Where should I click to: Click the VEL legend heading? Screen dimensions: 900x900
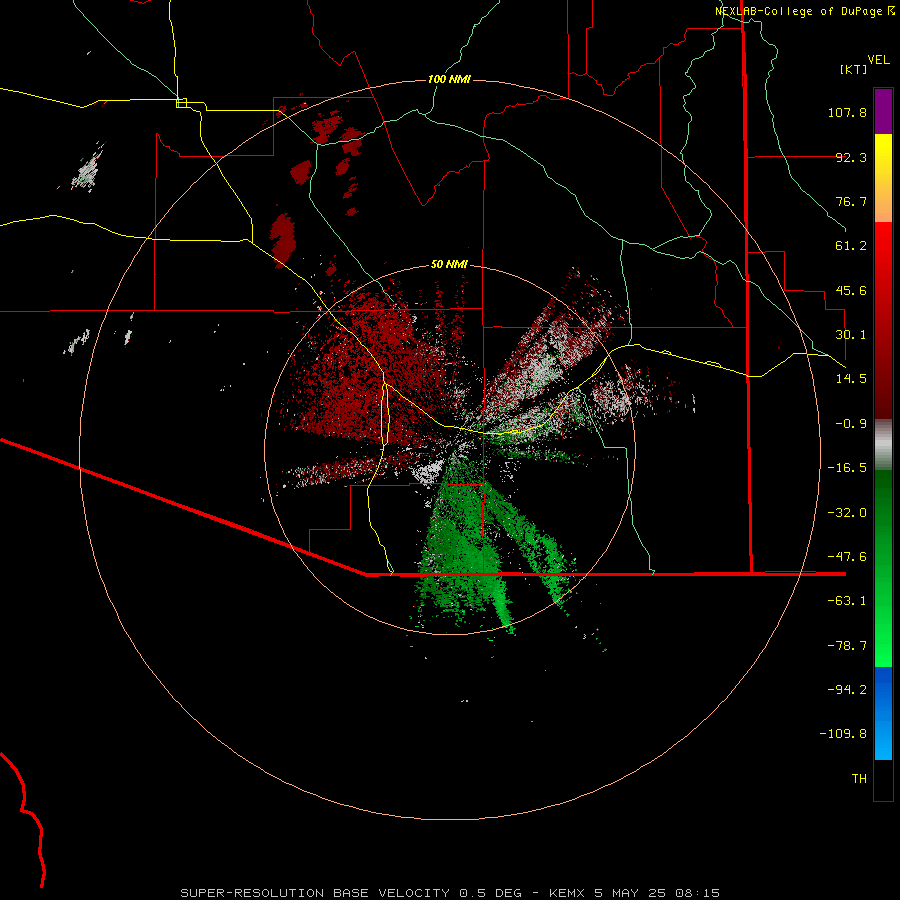[x=879, y=60]
